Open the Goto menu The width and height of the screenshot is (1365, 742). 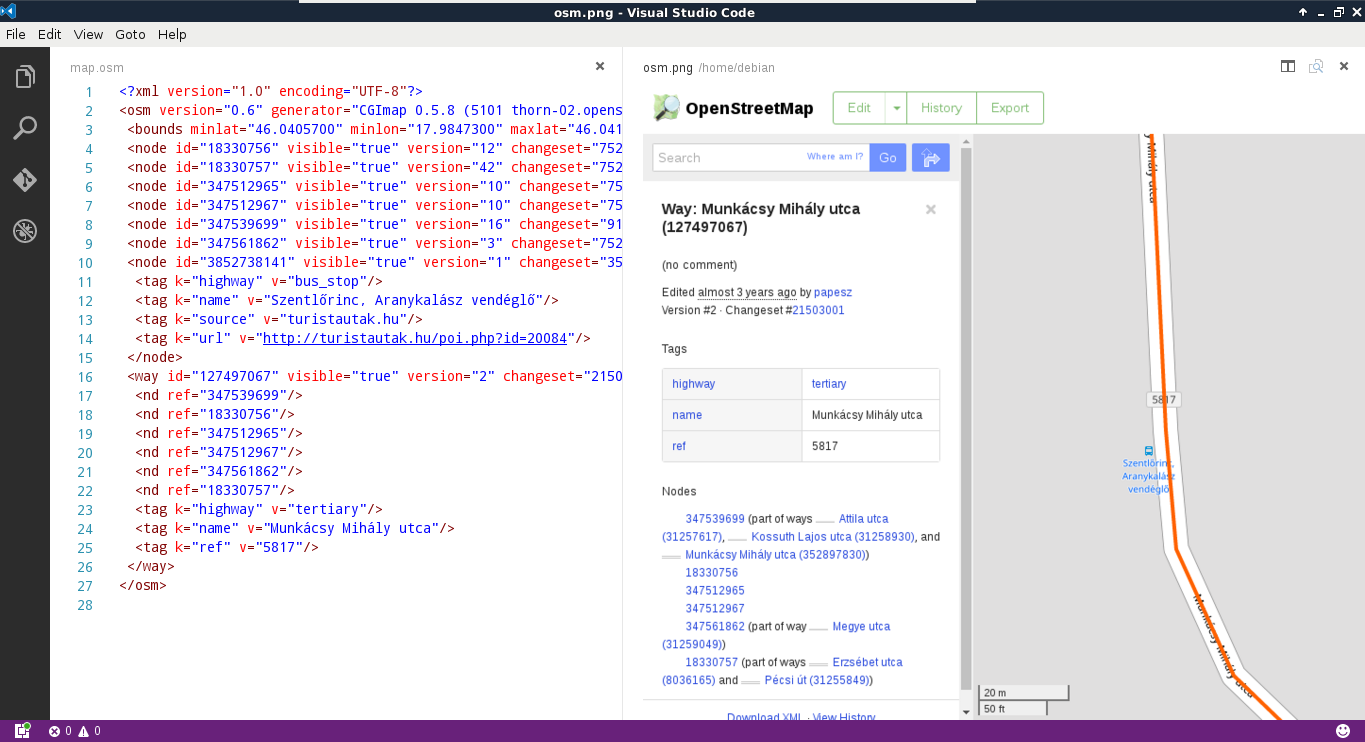(x=130, y=34)
